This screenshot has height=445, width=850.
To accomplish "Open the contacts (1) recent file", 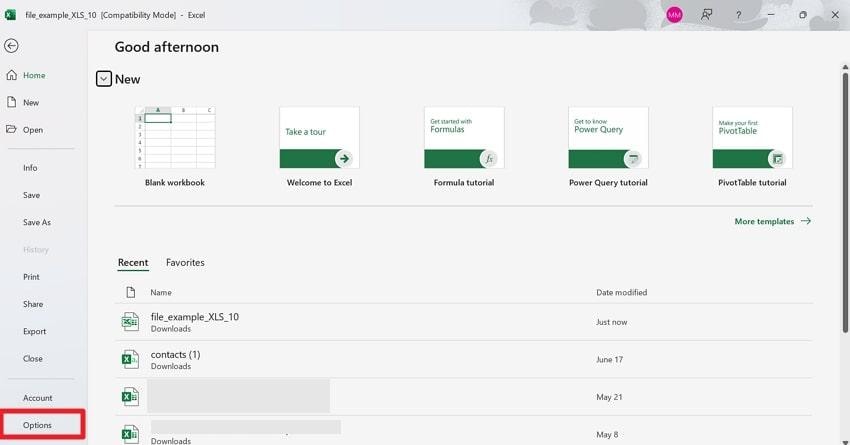I will [x=464, y=359].
